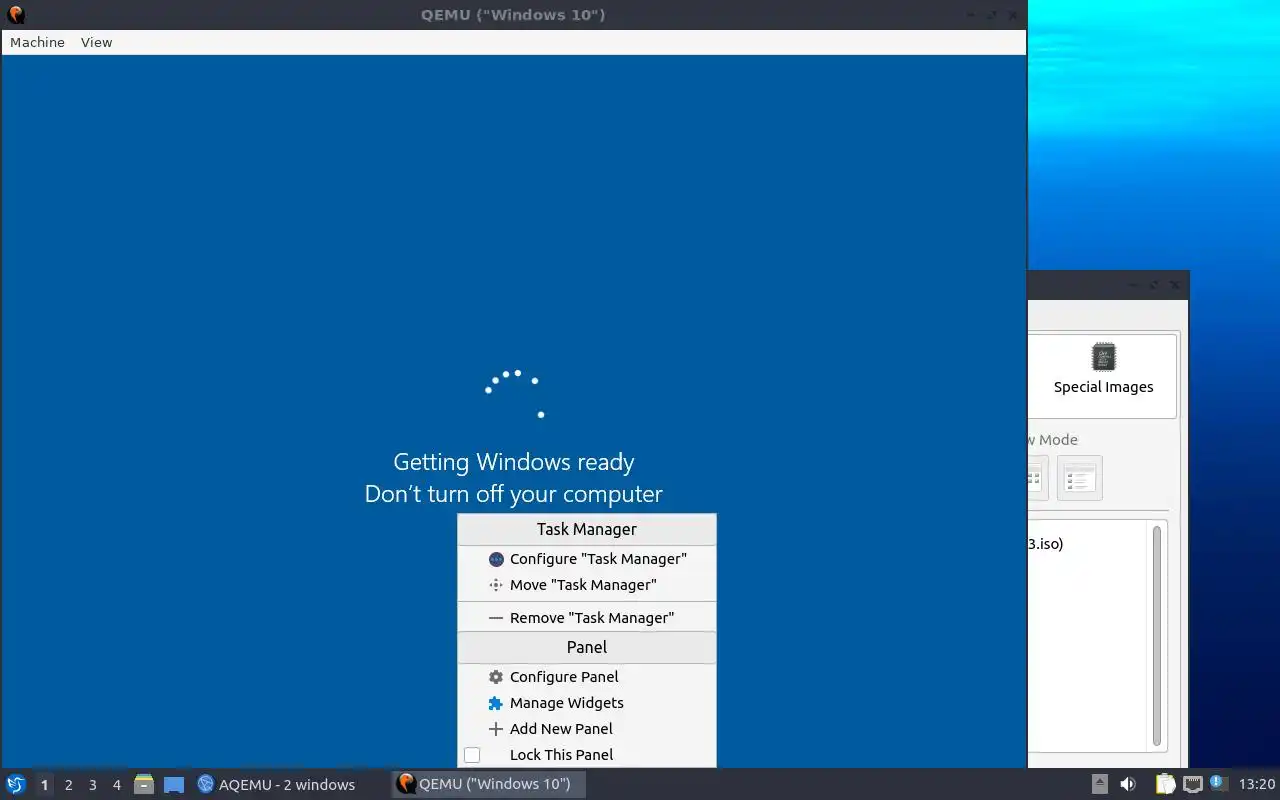Choose Add New Panel option
1280x800 pixels.
click(587, 729)
